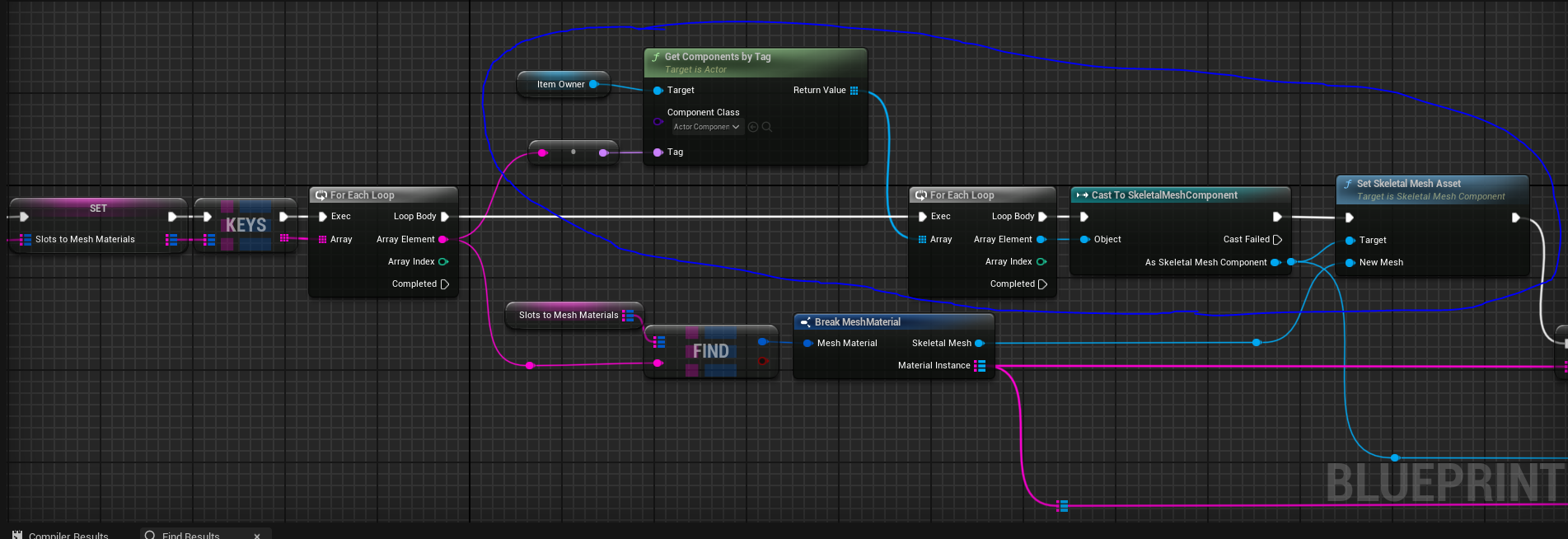Select the Set Skeletal Mesh Asset node header
The height and width of the screenshot is (539, 1568).
1432,190
